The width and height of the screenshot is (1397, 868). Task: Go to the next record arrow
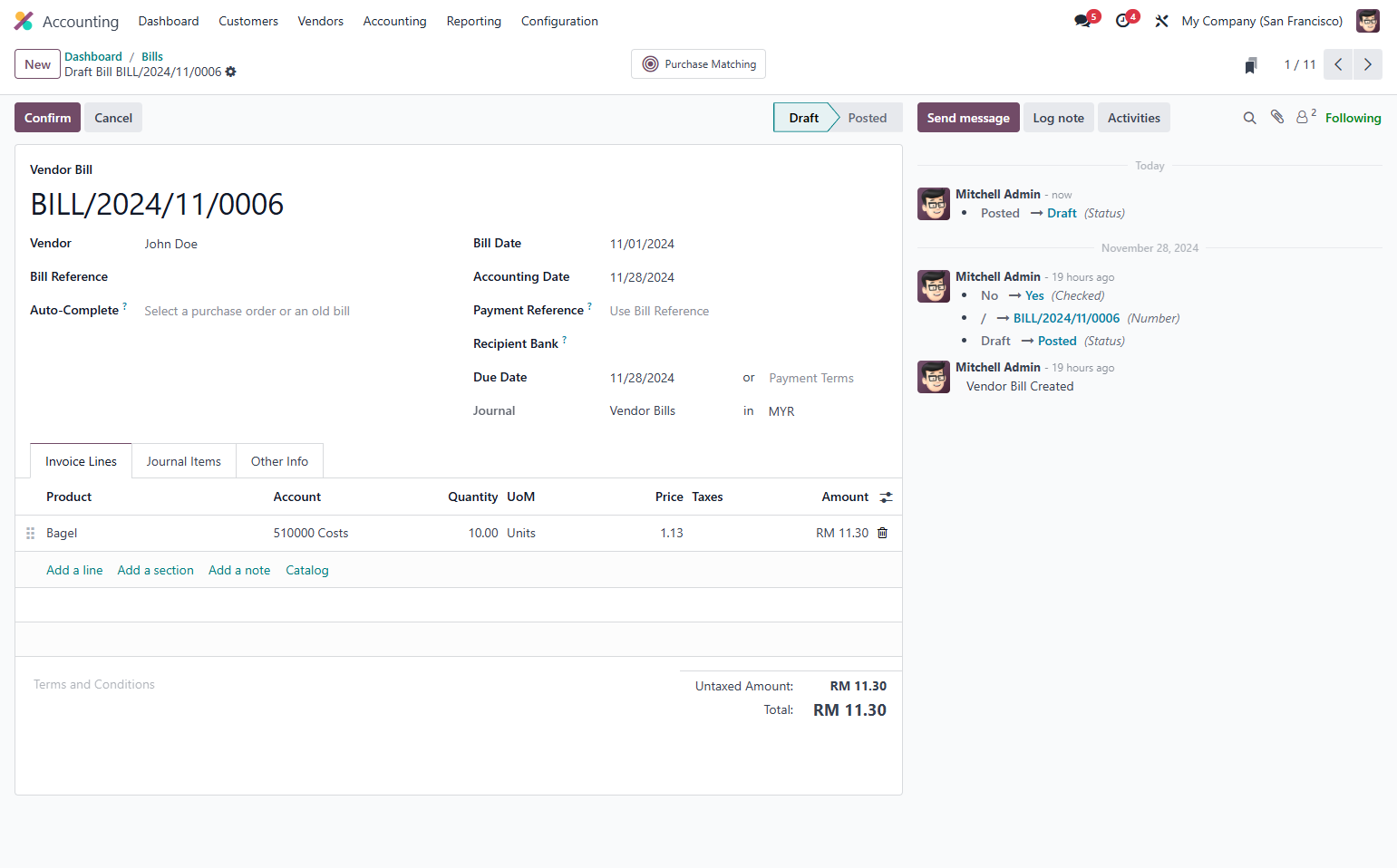tap(1368, 64)
